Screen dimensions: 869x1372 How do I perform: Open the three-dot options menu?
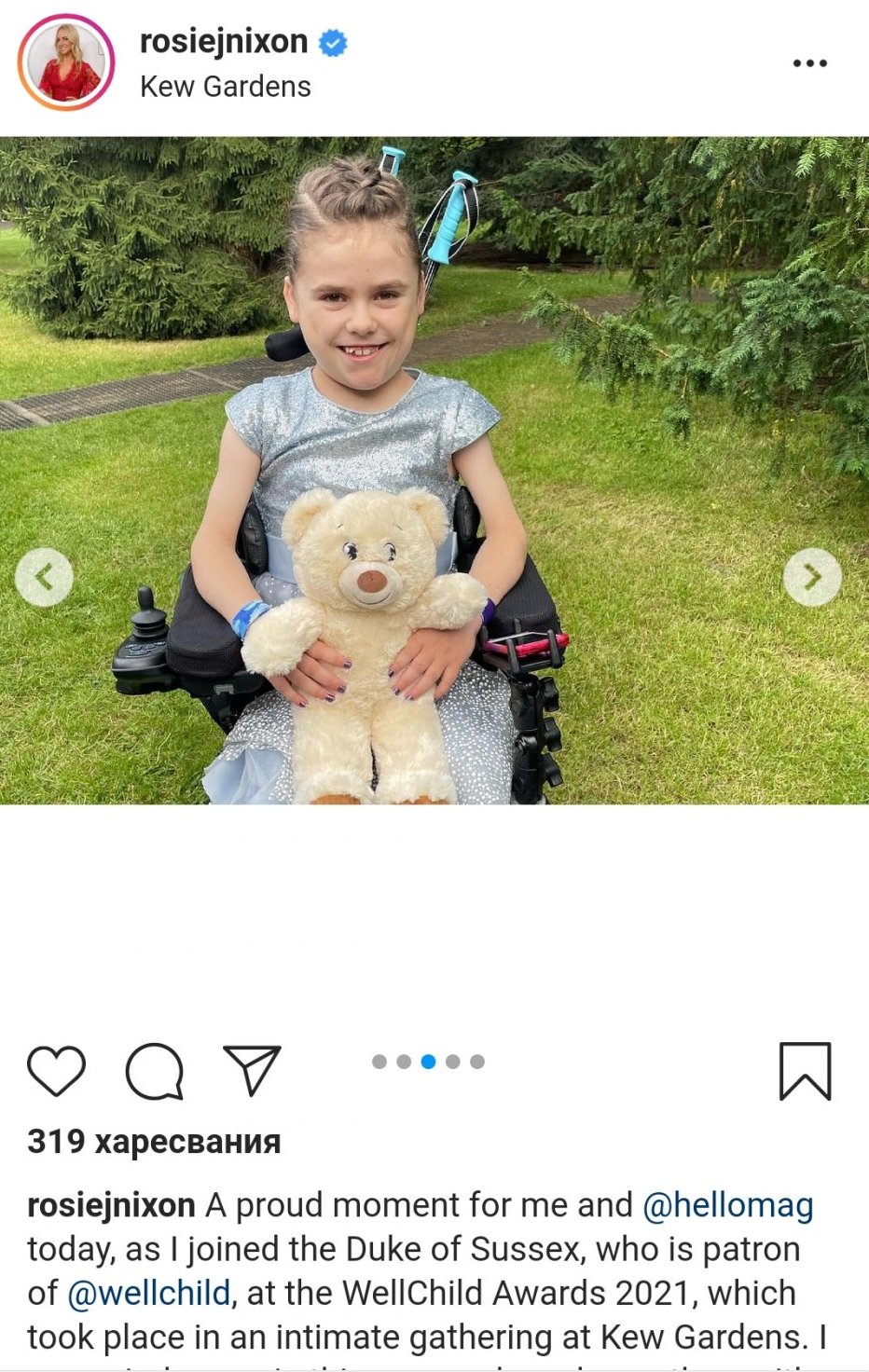(x=809, y=63)
